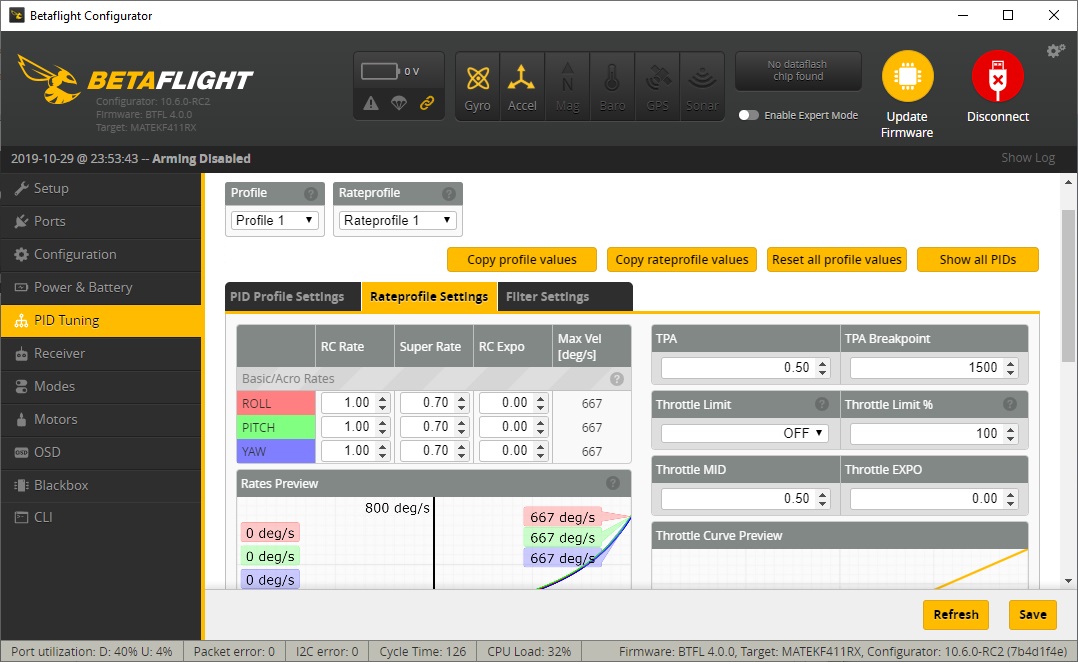Open the Profile 1 dropdown
Viewport: 1078px width, 662px height.
(x=274, y=220)
